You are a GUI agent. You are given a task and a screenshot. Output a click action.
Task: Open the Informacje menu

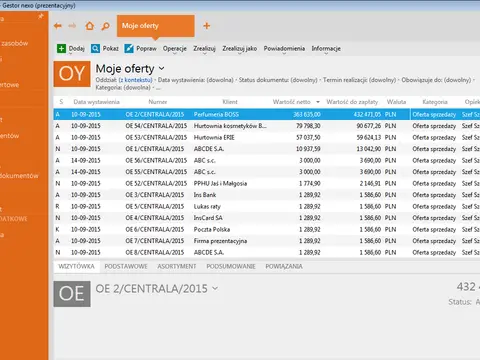pyautogui.click(x=326, y=49)
